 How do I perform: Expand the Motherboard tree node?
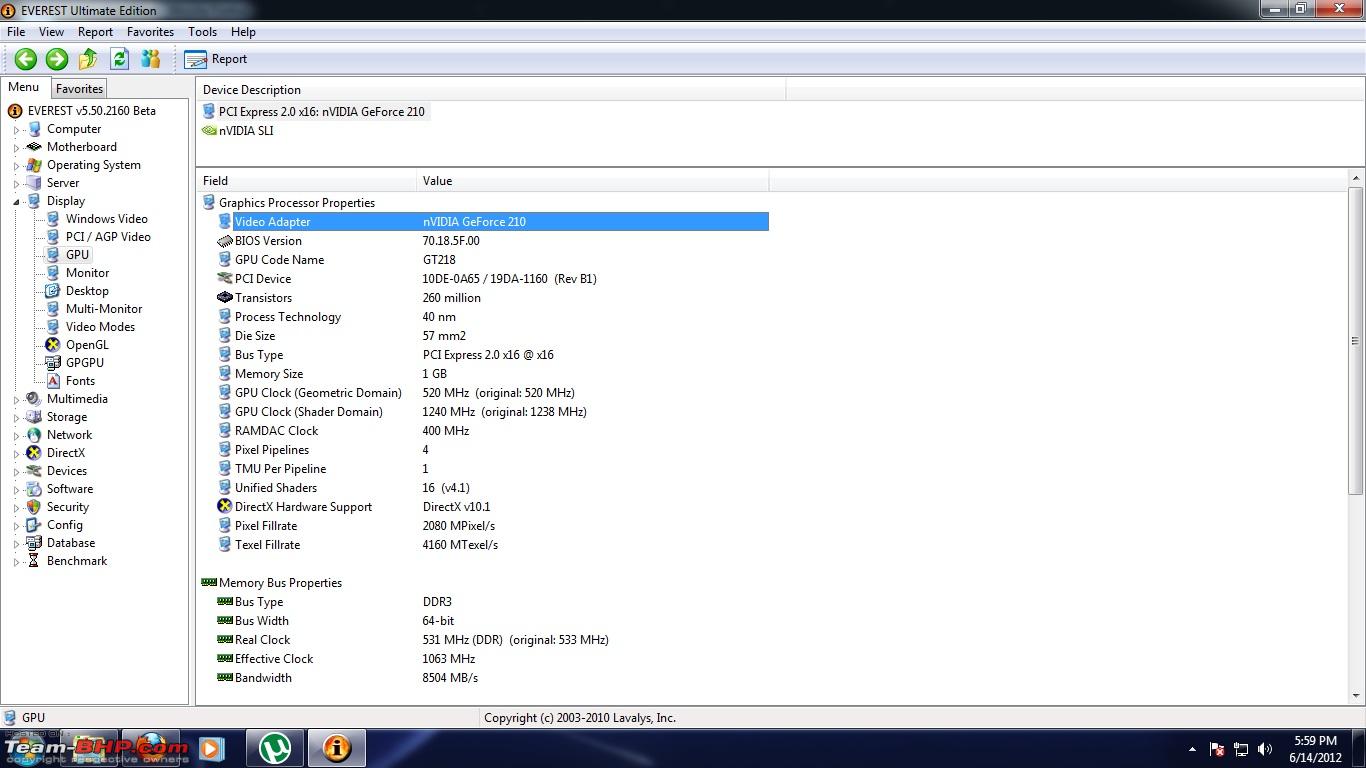click(x=17, y=148)
